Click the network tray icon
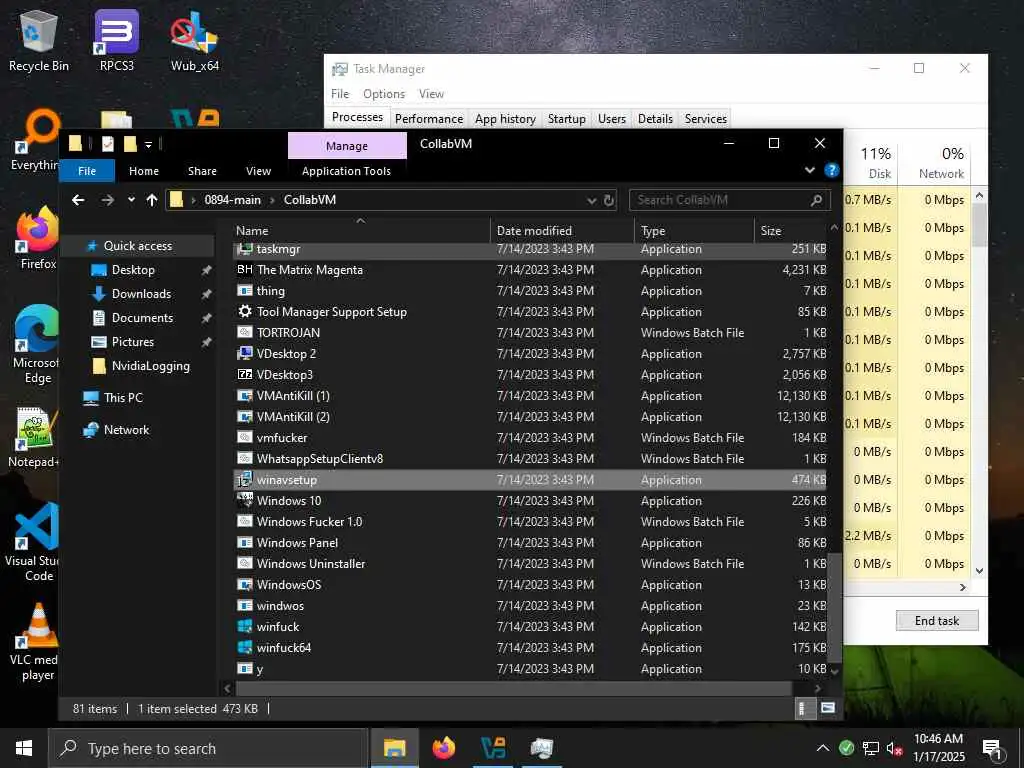 (x=871, y=748)
